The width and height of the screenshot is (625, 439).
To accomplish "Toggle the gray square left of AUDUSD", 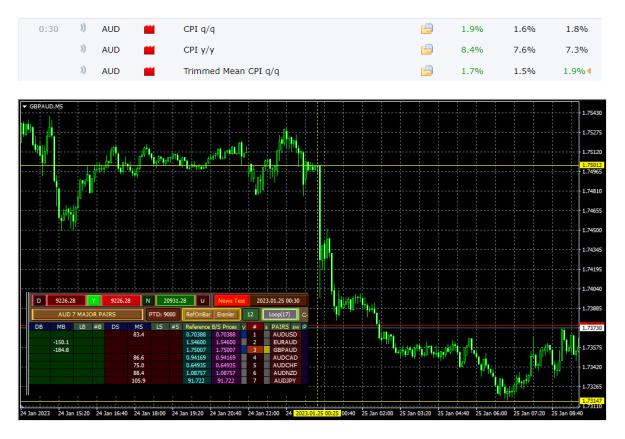I will pos(267,335).
